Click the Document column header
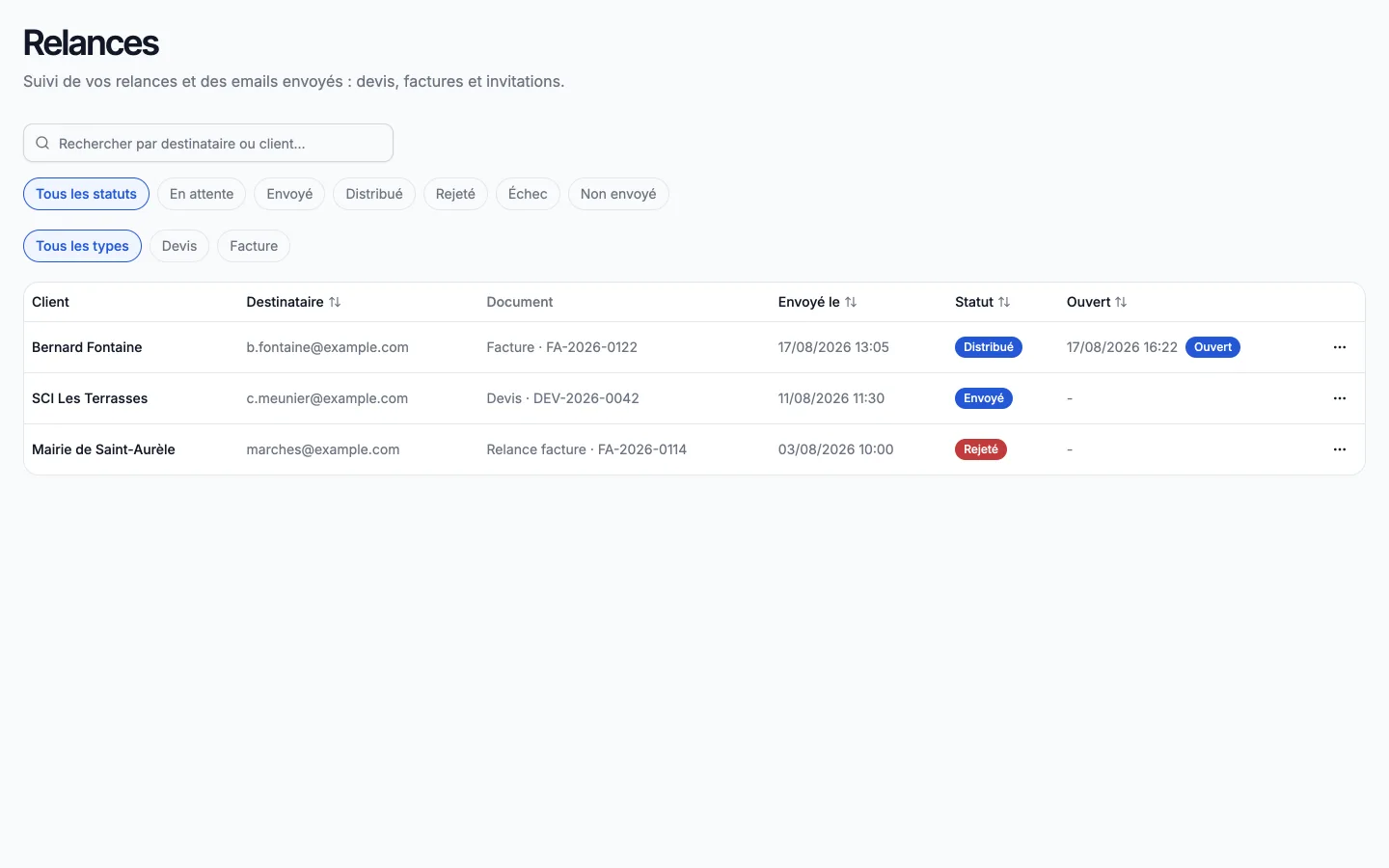Viewport: 1389px width, 868px height. click(x=520, y=302)
